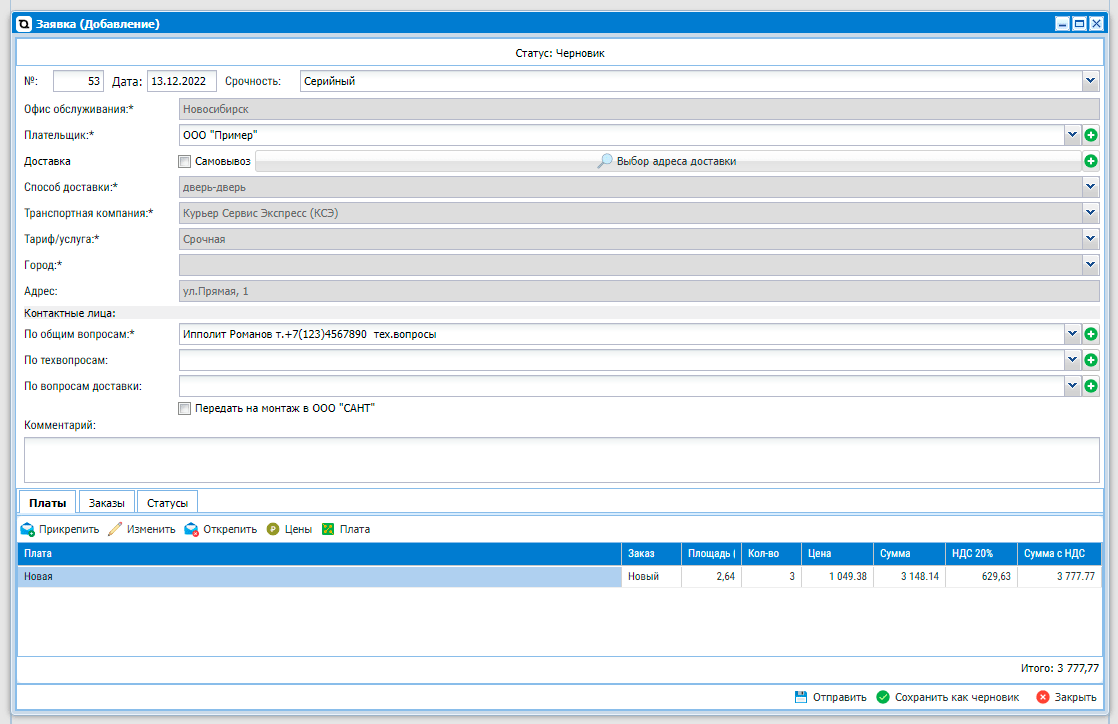Click the Прикрепить attach icon
Image resolution: width=1118 pixels, height=724 pixels.
point(28,529)
